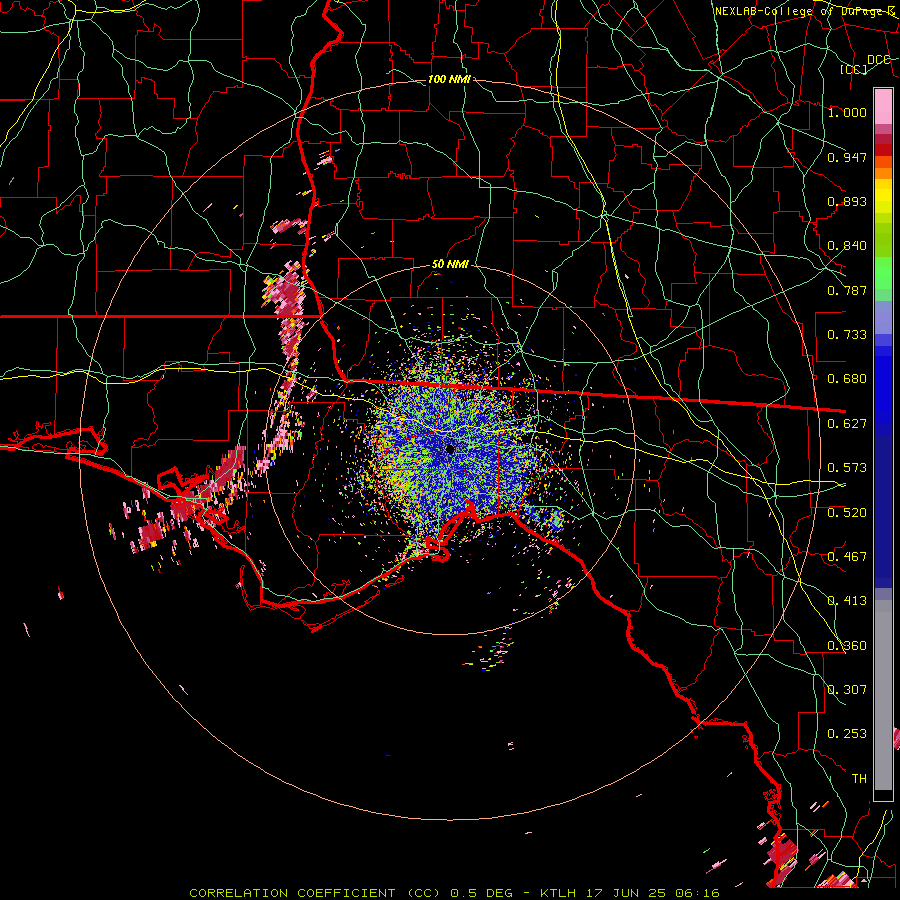Click the 0.893 scale value

click(847, 201)
